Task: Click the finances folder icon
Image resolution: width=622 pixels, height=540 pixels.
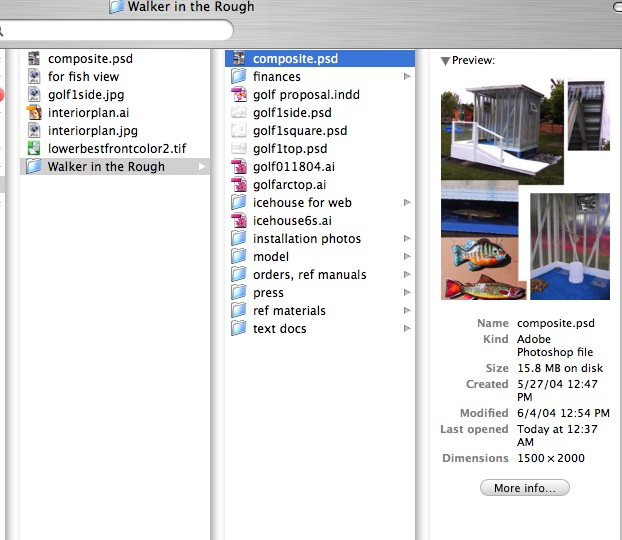Action: pyautogui.click(x=239, y=77)
